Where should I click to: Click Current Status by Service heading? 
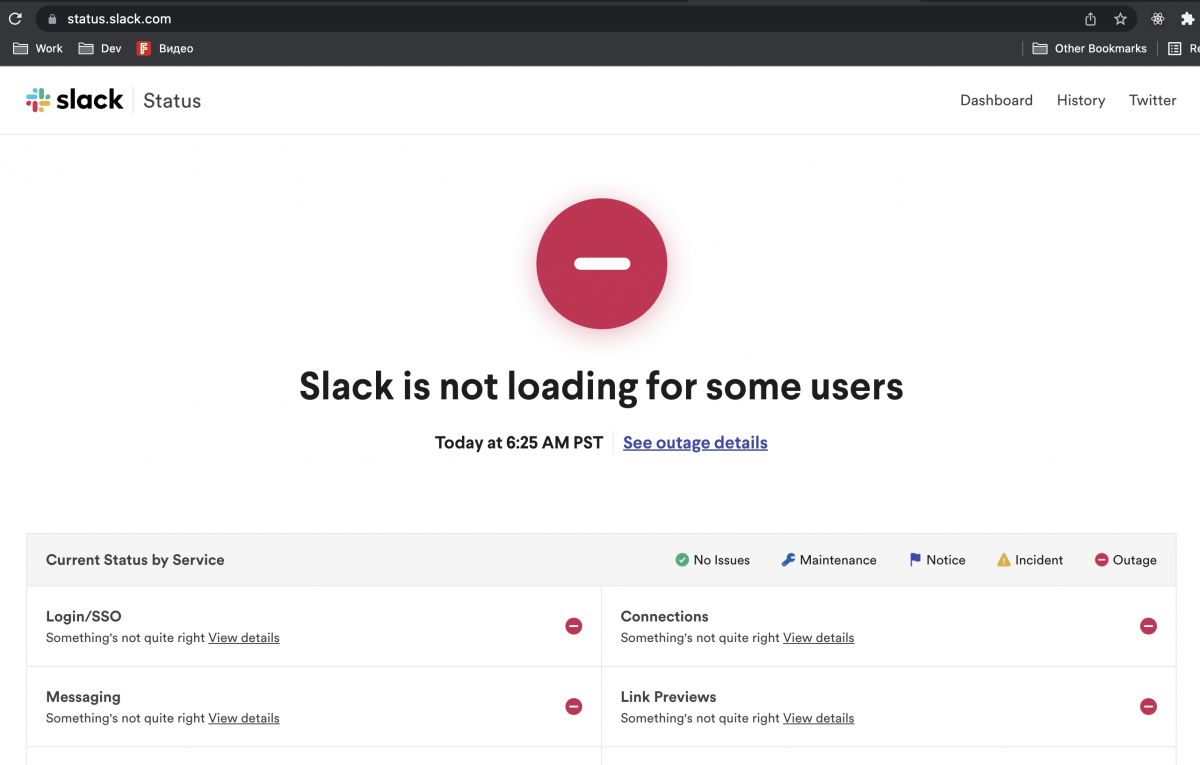(135, 560)
